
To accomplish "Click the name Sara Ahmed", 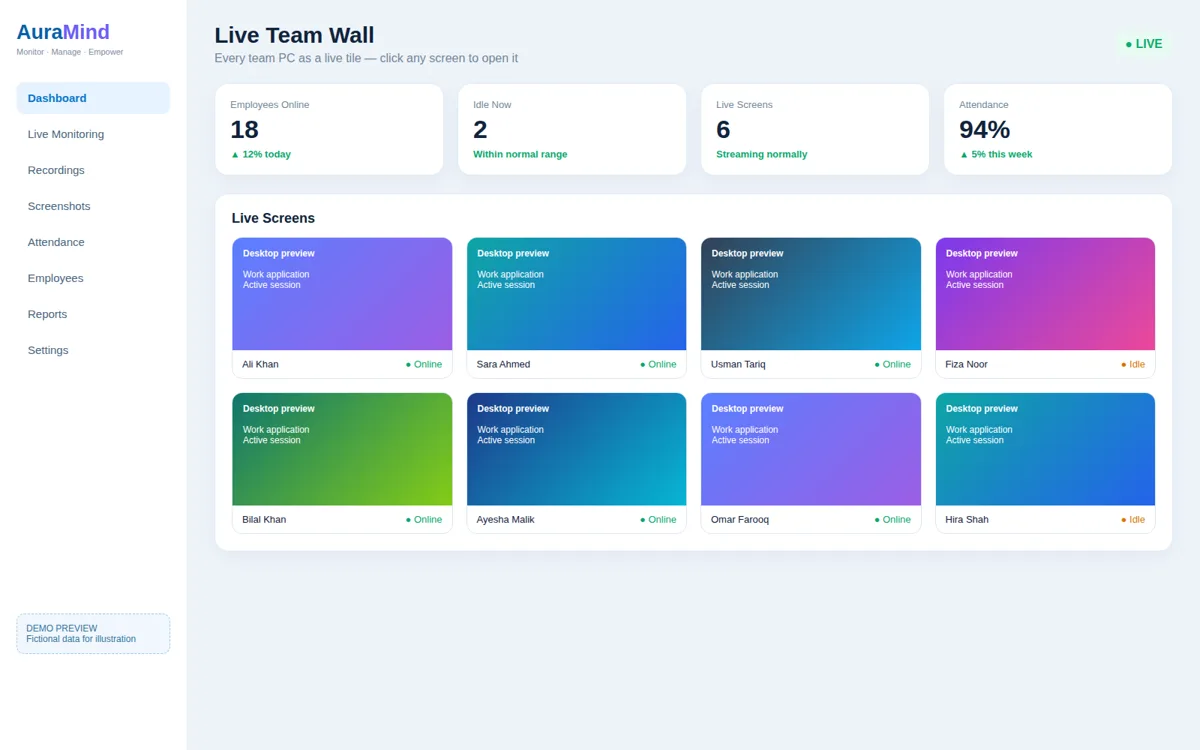I will 503,364.
